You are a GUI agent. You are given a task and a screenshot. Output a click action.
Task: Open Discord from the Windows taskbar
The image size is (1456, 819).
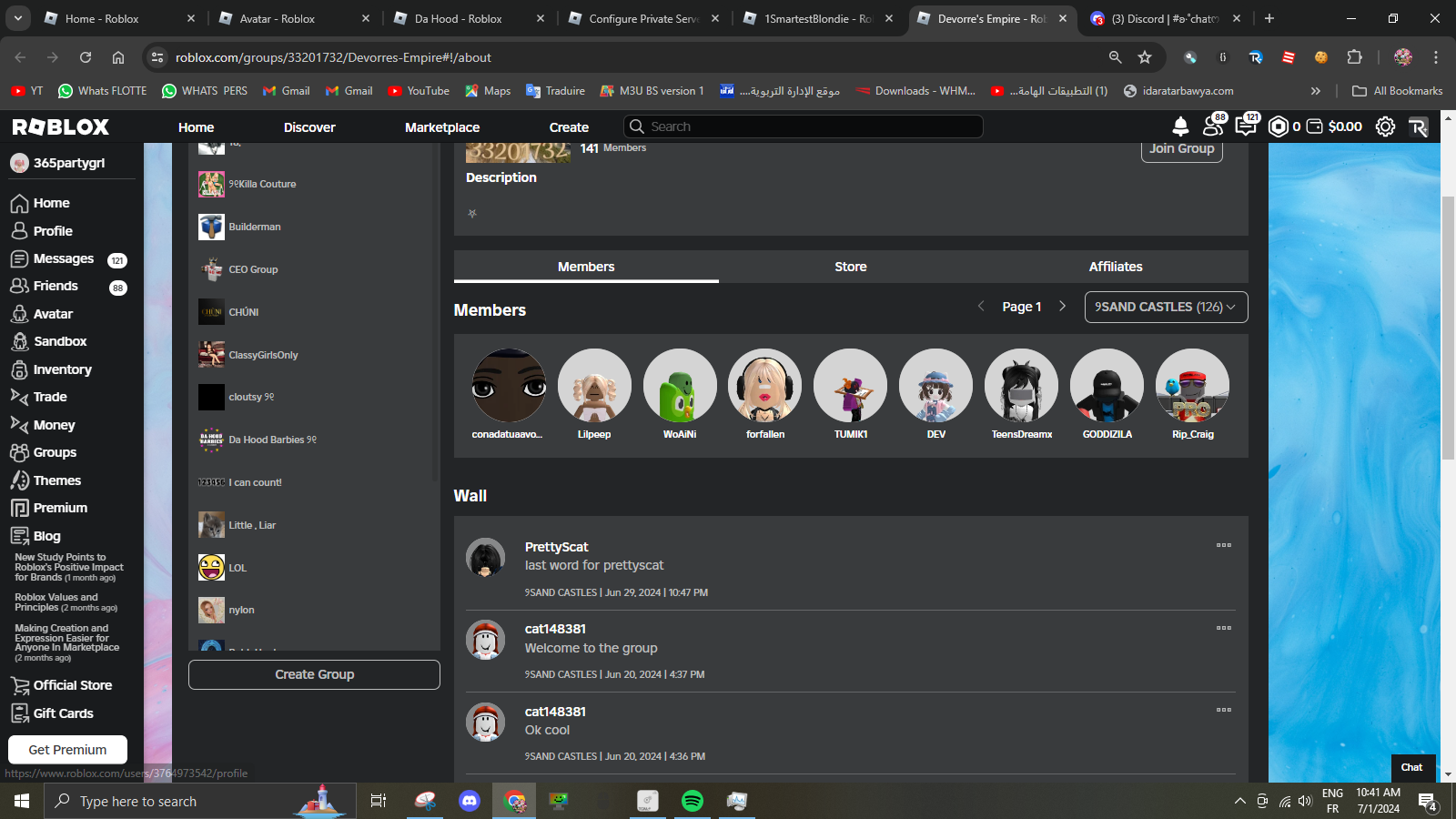point(470,801)
